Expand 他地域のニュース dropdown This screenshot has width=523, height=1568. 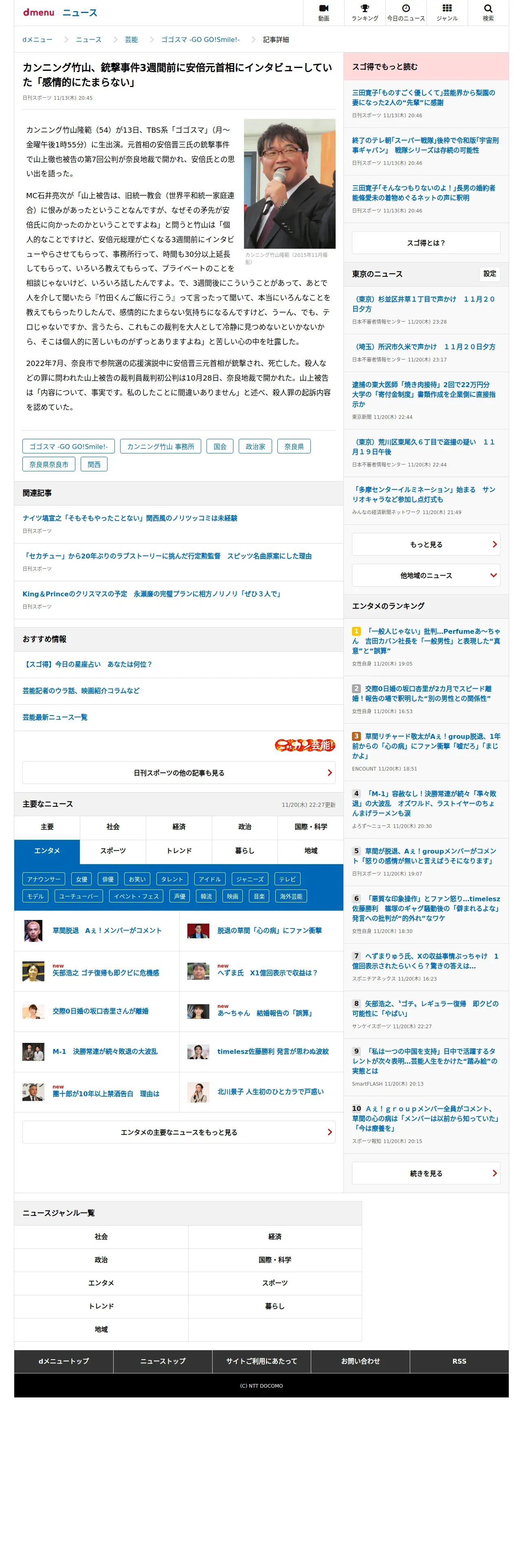(426, 575)
